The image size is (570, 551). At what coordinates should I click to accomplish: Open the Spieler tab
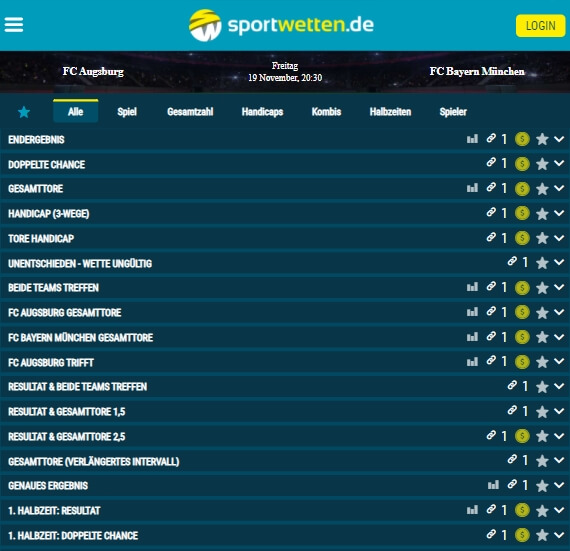pyautogui.click(x=453, y=112)
